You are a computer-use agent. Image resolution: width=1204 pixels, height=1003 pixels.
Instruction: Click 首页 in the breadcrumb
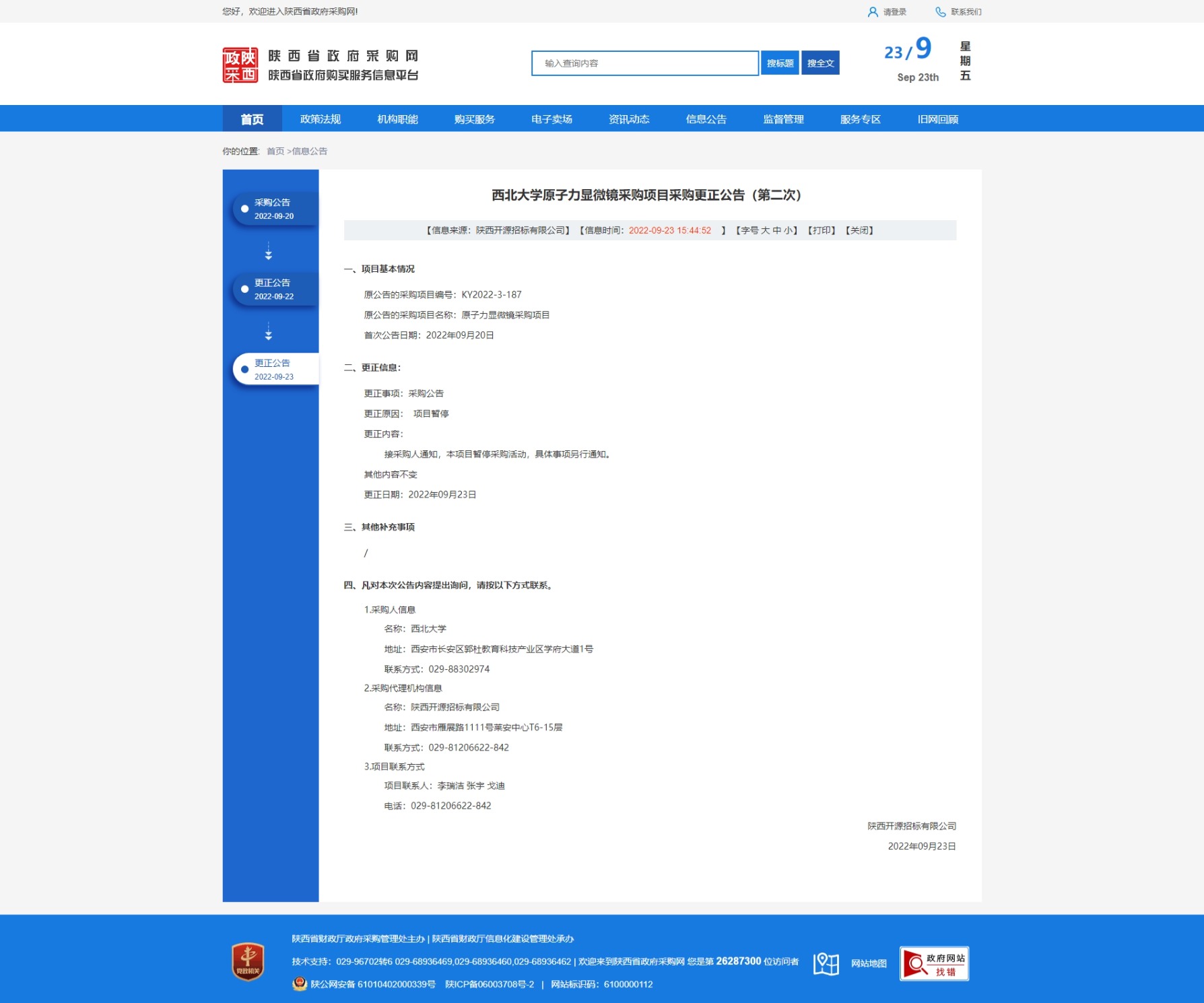[x=275, y=151]
